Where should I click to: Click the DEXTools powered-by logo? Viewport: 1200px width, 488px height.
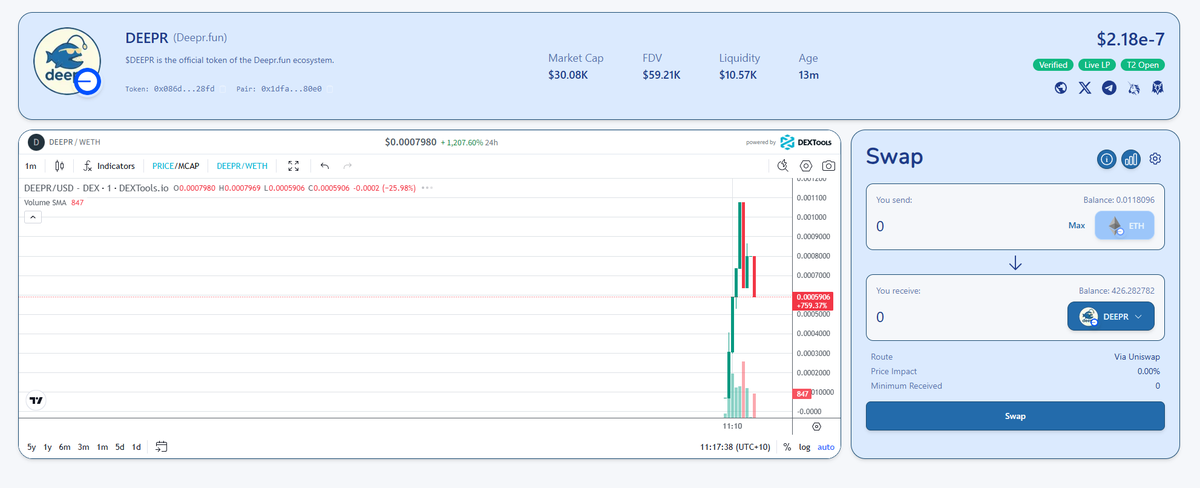pyautogui.click(x=808, y=142)
